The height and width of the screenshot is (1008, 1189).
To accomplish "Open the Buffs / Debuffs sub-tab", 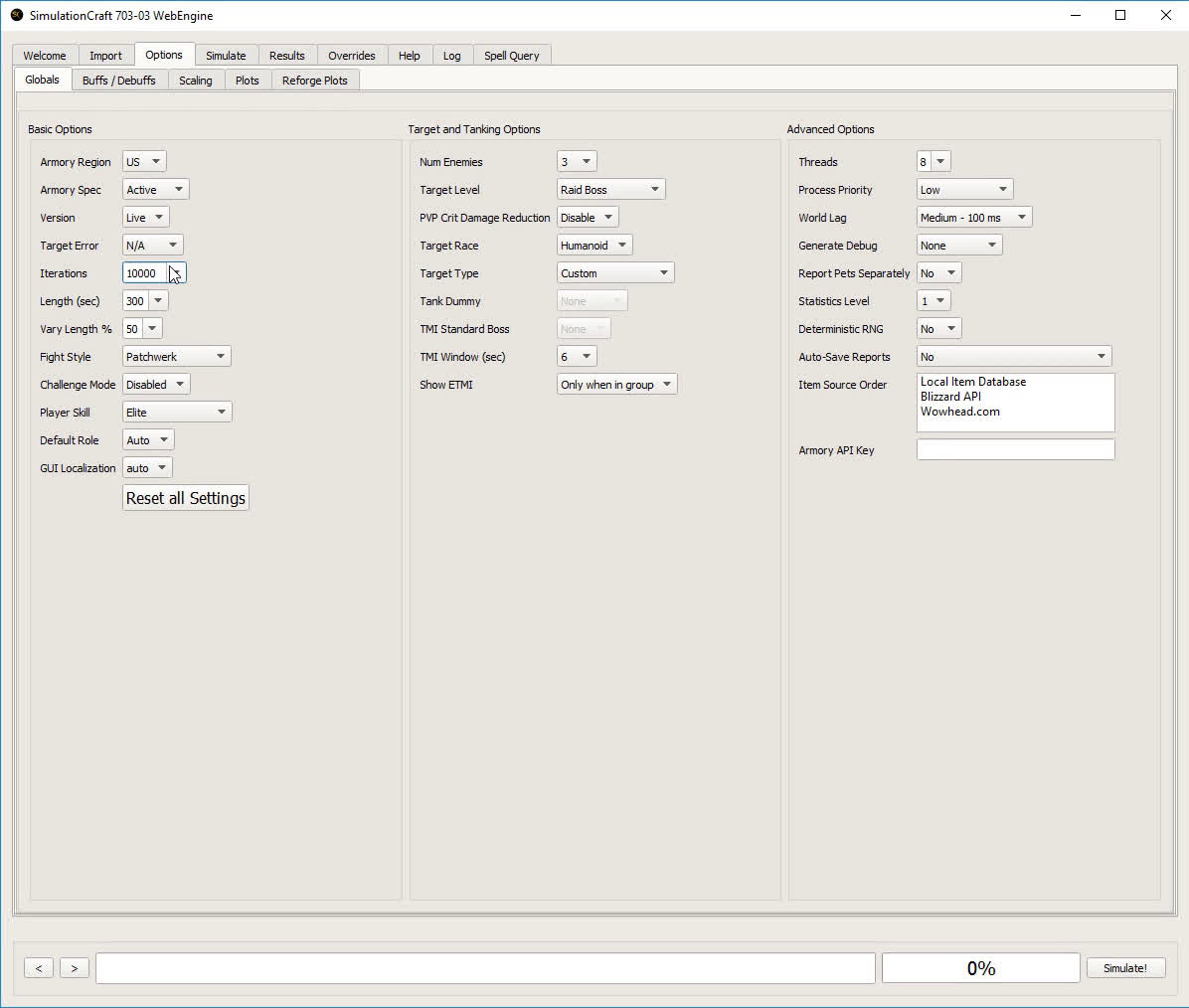I will 119,81.
